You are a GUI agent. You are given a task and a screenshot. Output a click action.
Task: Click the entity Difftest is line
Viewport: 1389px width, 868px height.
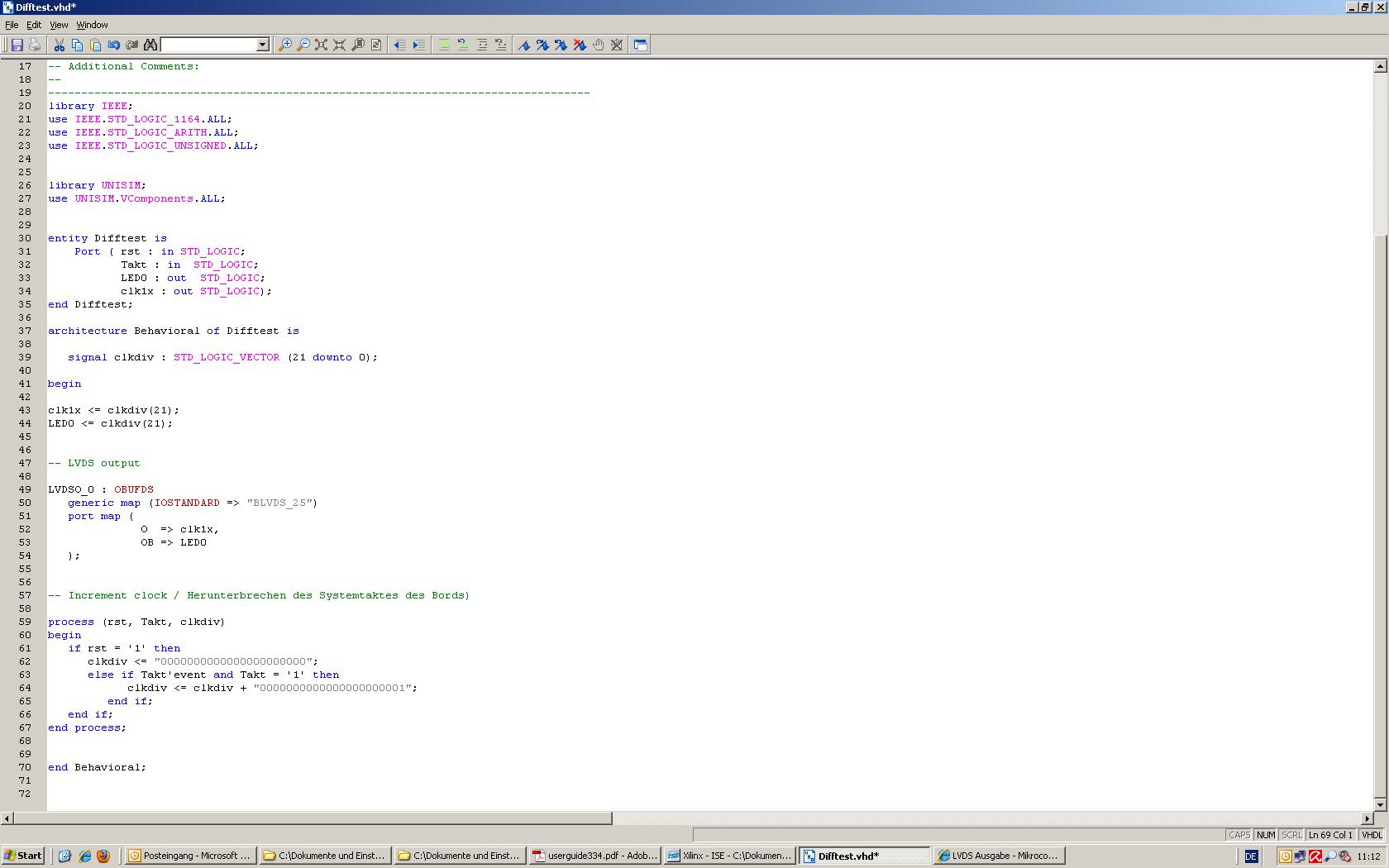tap(107, 238)
